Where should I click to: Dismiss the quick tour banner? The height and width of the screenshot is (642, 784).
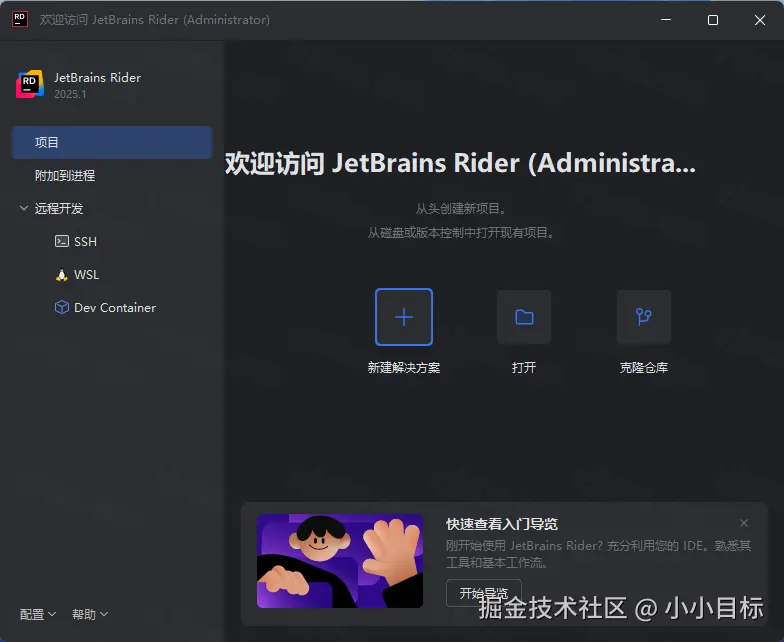pos(744,523)
